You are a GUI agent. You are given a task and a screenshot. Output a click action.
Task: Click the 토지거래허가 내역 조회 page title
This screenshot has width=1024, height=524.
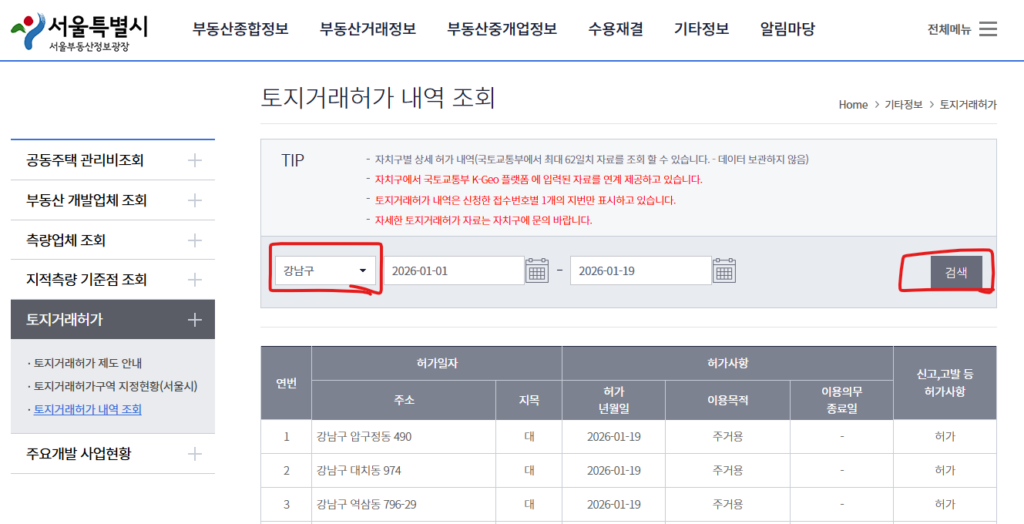point(377,98)
